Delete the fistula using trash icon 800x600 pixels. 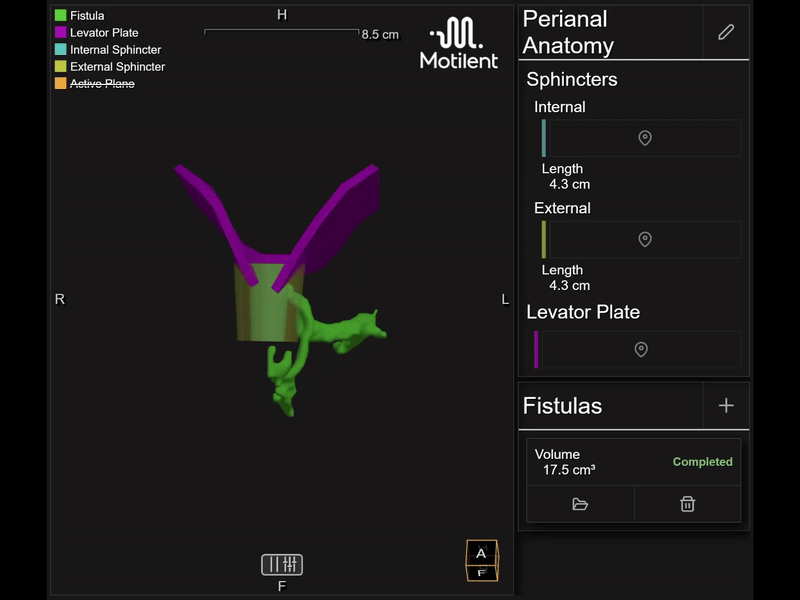pyautogui.click(x=687, y=504)
